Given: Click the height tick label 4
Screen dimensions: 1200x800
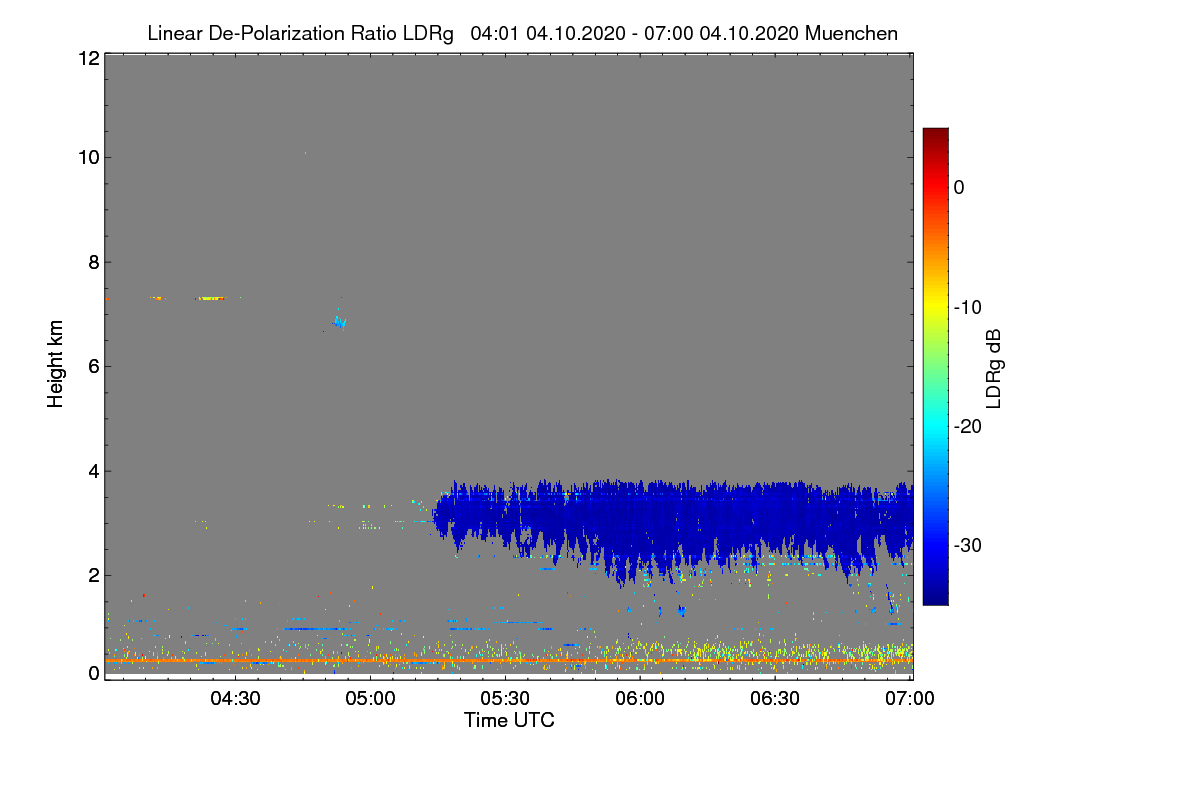Looking at the screenshot, I should [93, 471].
